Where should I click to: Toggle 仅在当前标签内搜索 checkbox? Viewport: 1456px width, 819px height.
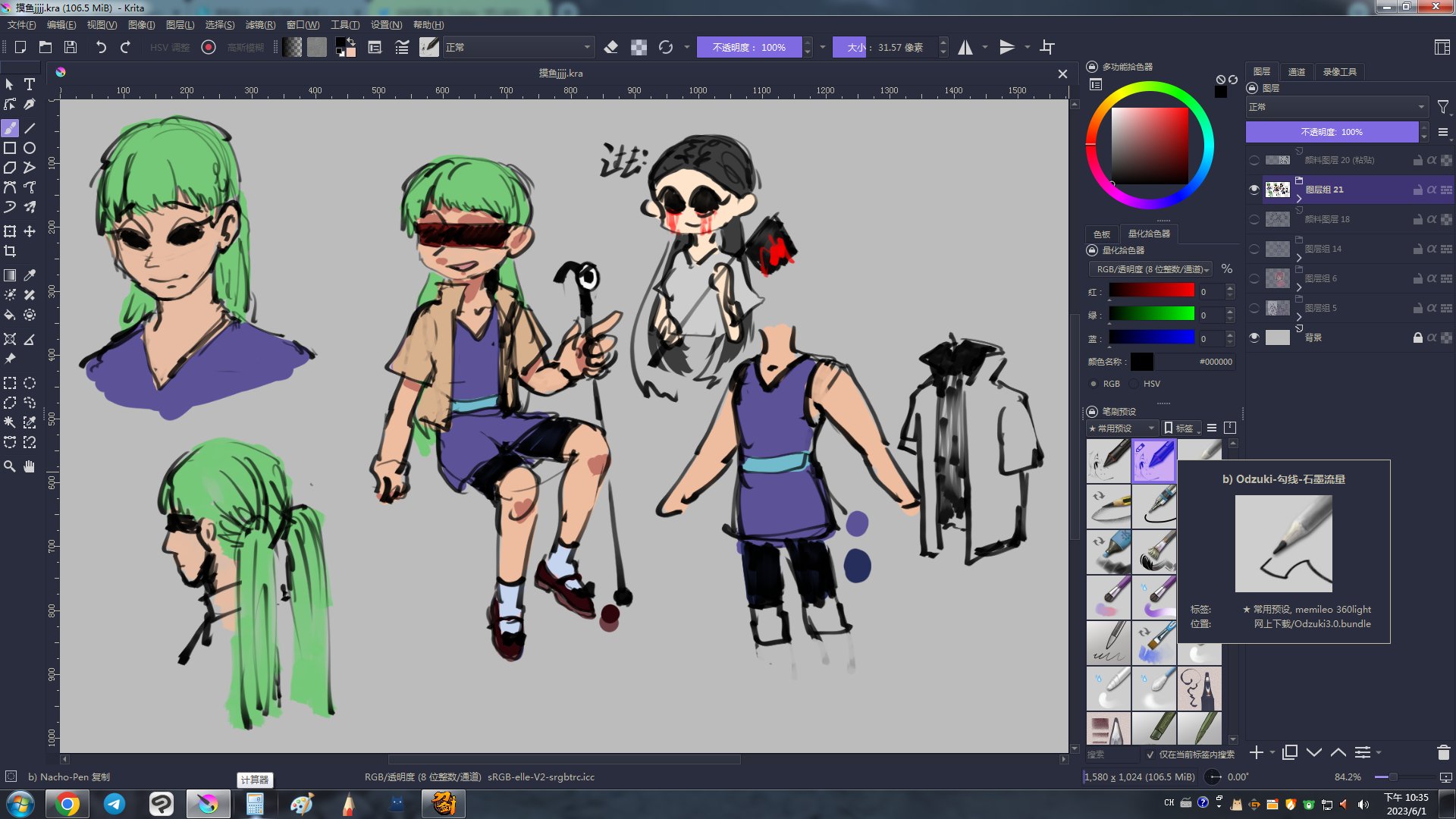point(1150,755)
